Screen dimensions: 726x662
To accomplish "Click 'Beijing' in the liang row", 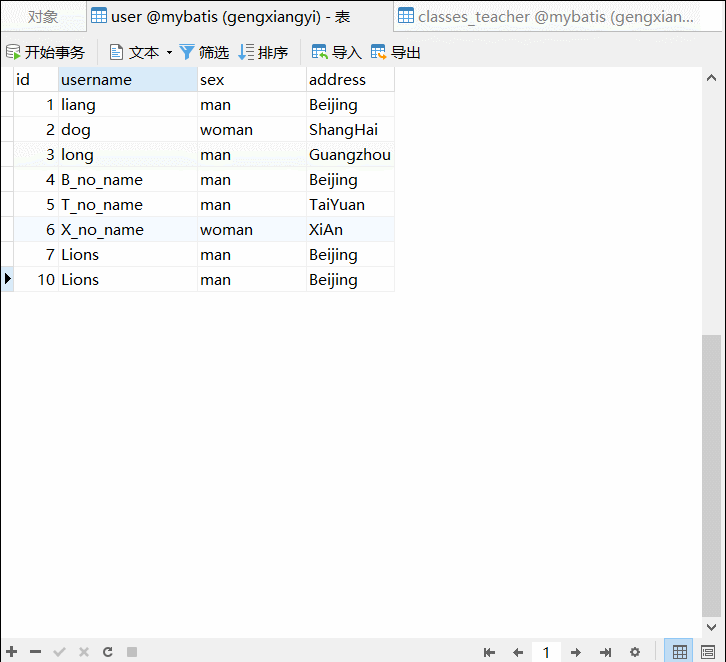I will [x=350, y=105].
